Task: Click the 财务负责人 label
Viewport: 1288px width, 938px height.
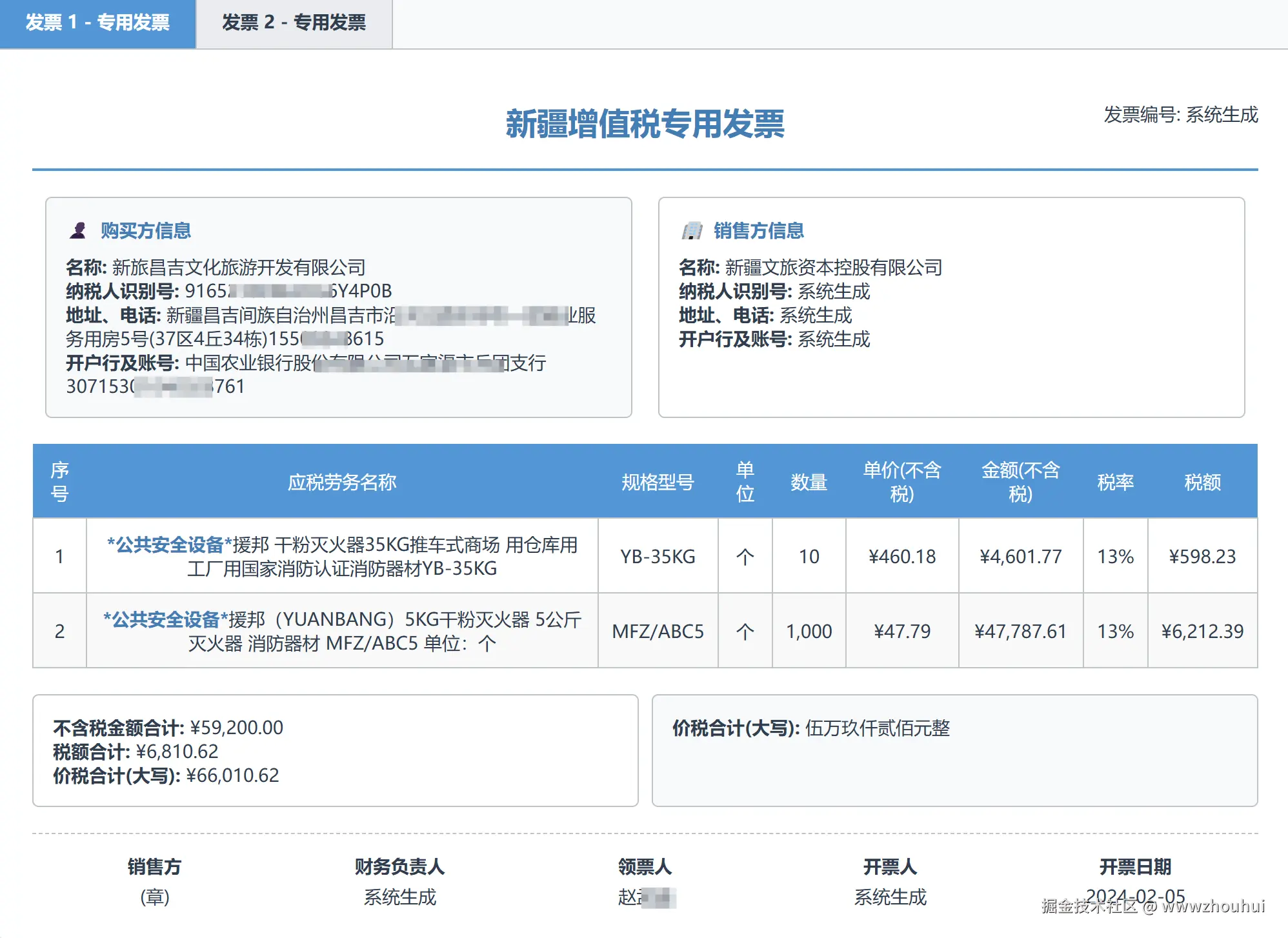Action: (x=399, y=866)
